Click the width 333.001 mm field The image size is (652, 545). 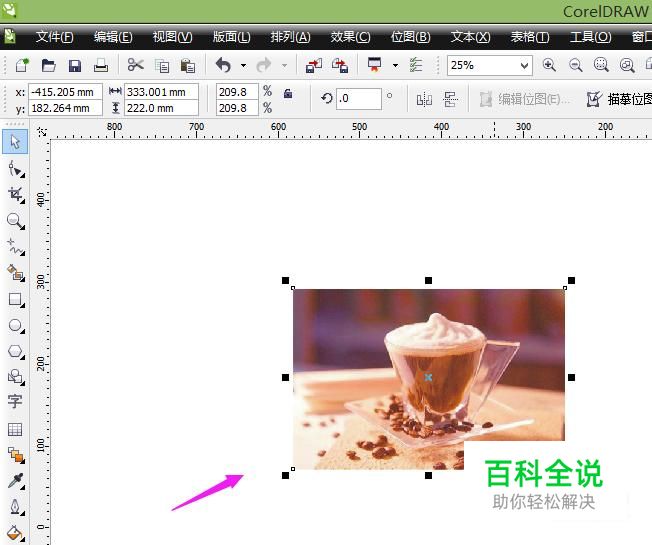[x=161, y=92]
